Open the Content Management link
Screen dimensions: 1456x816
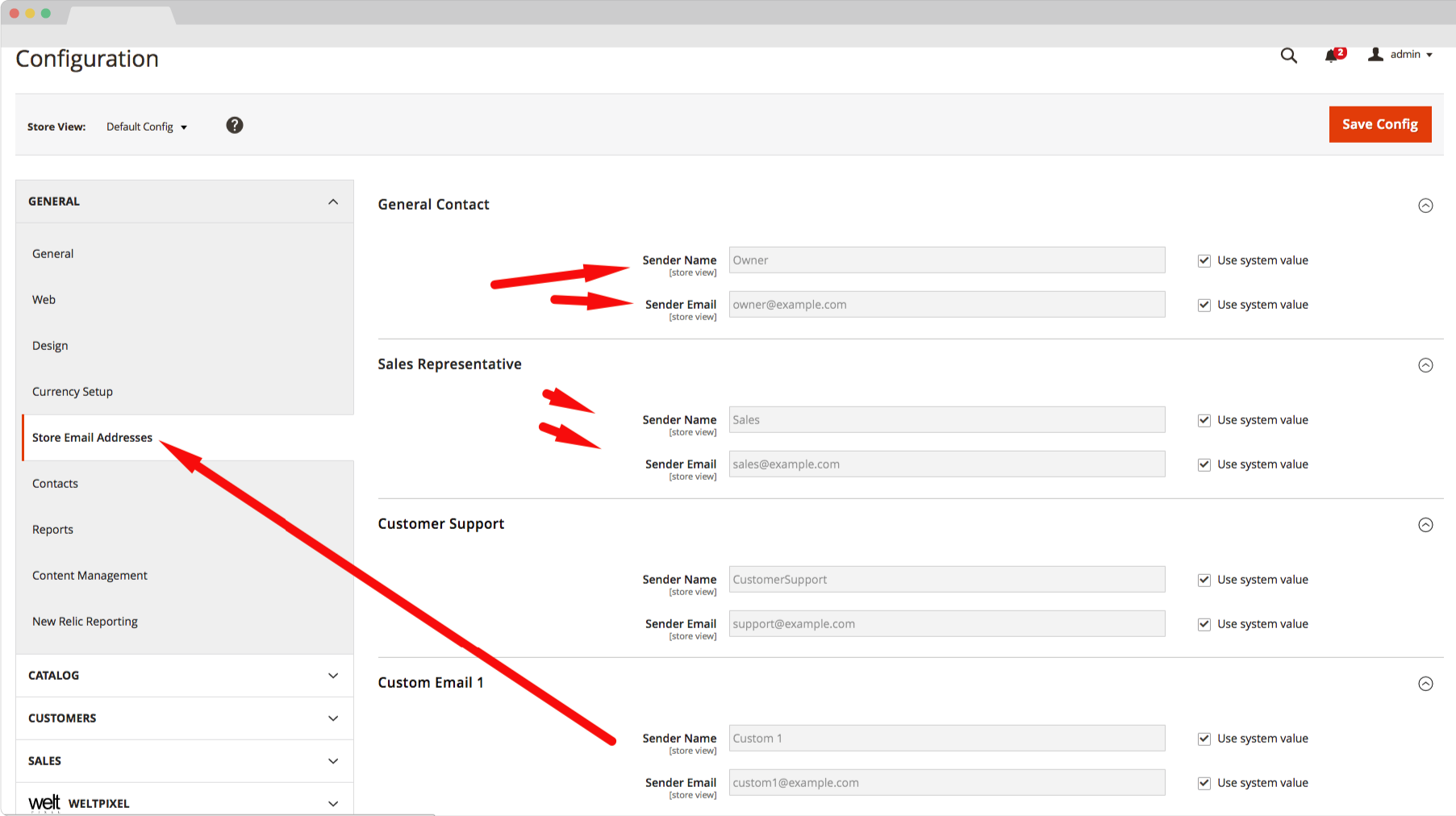(90, 576)
